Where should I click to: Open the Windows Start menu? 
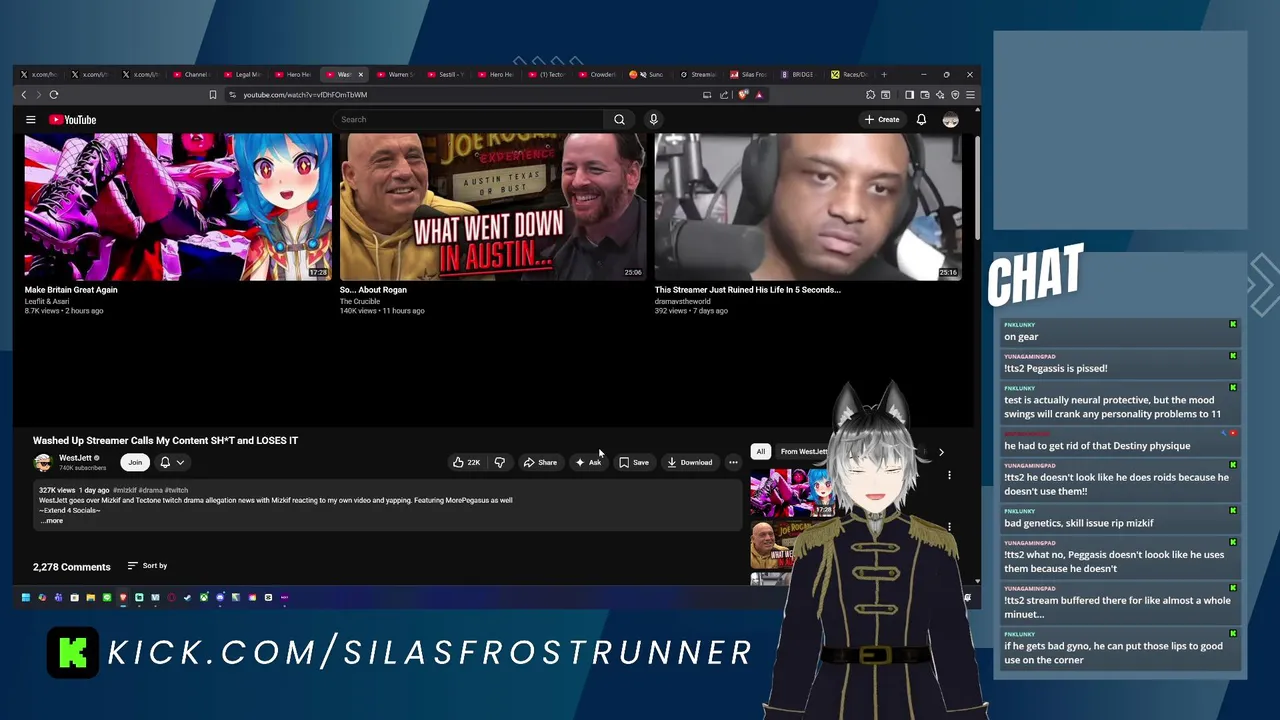point(26,597)
